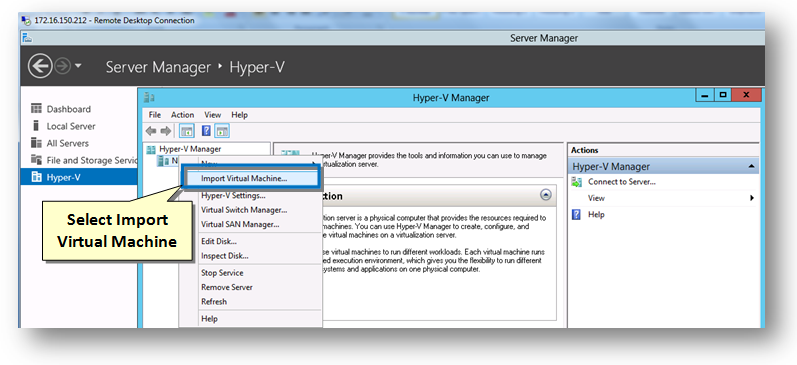This screenshot has height=365, width=797.
Task: Open View submenu in Actions pane
Action: coord(663,198)
